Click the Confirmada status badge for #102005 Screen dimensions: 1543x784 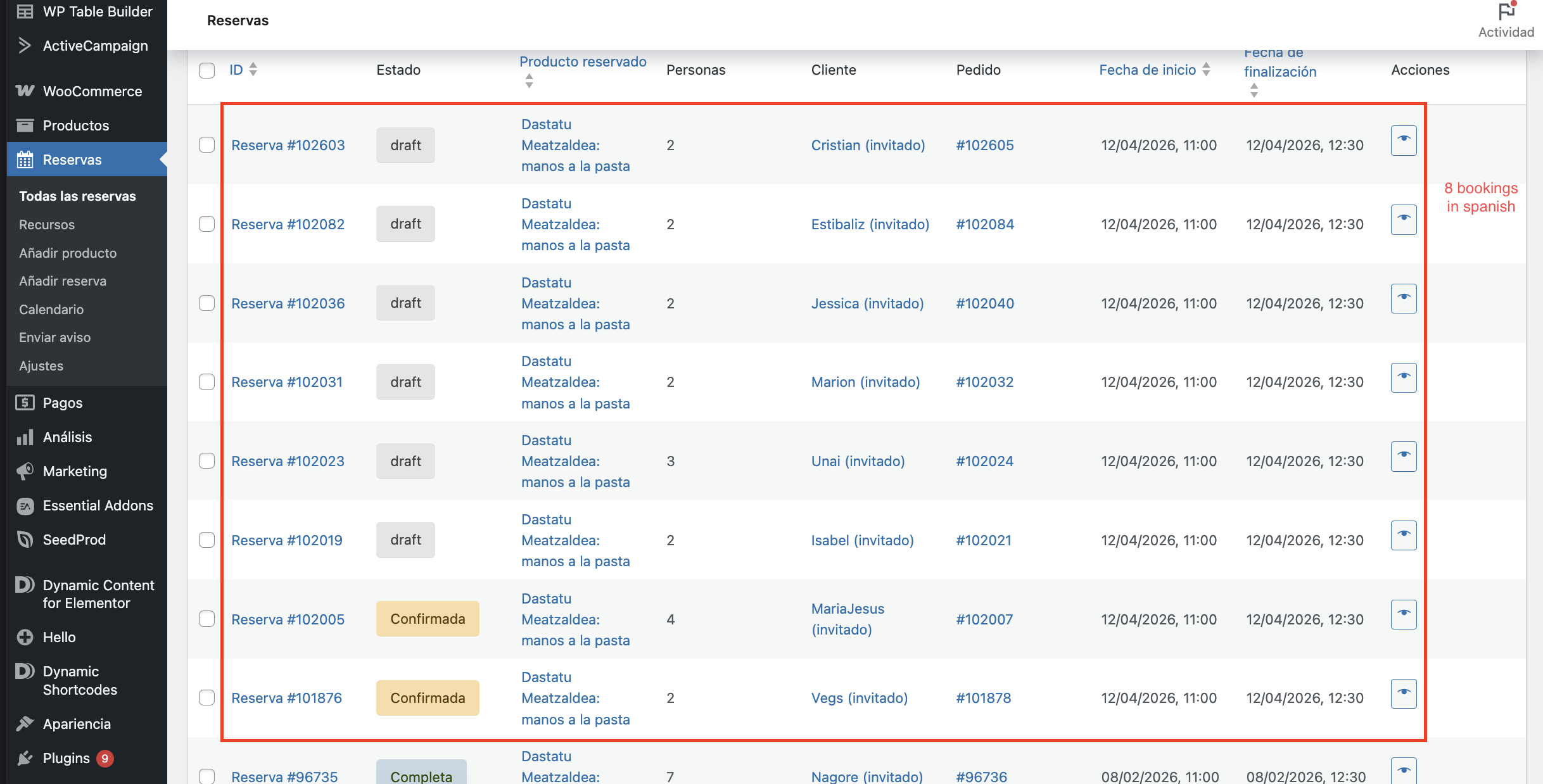pyautogui.click(x=428, y=619)
